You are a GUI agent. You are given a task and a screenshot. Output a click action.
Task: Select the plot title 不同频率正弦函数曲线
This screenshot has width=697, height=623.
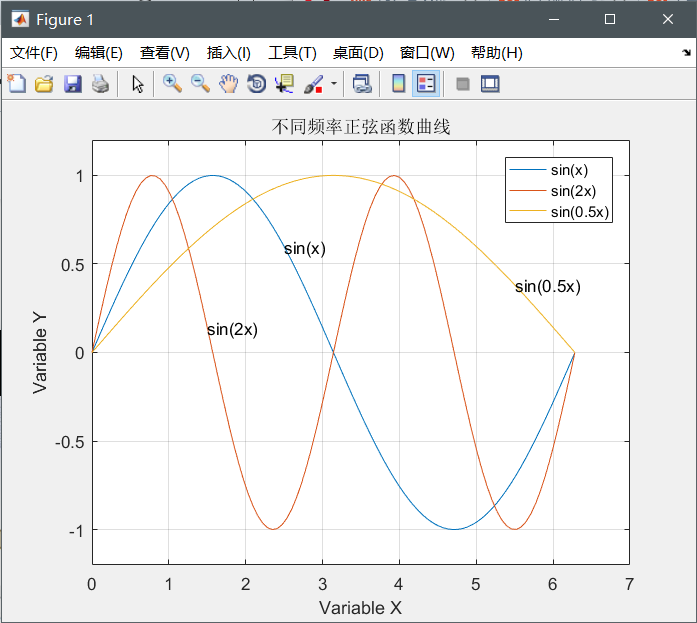point(361,127)
